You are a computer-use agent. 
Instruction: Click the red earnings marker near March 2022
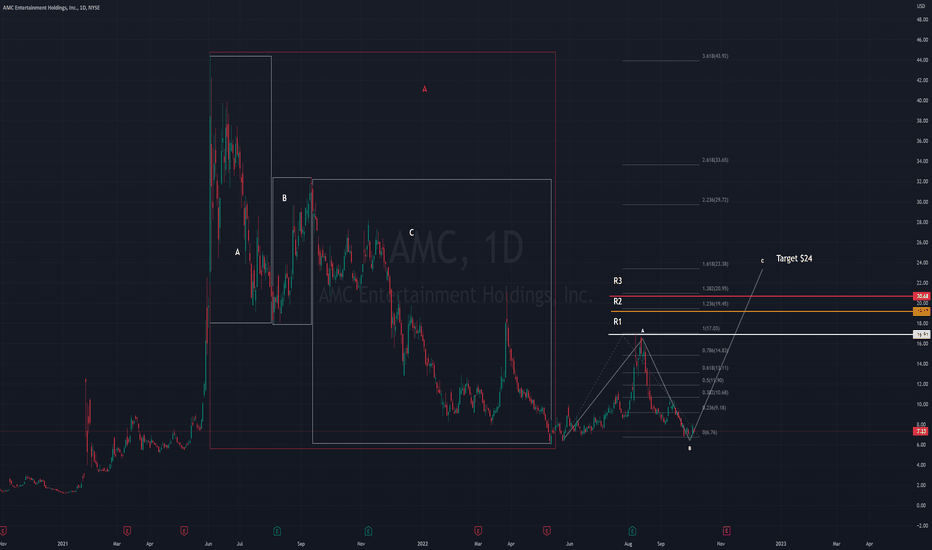point(478,530)
